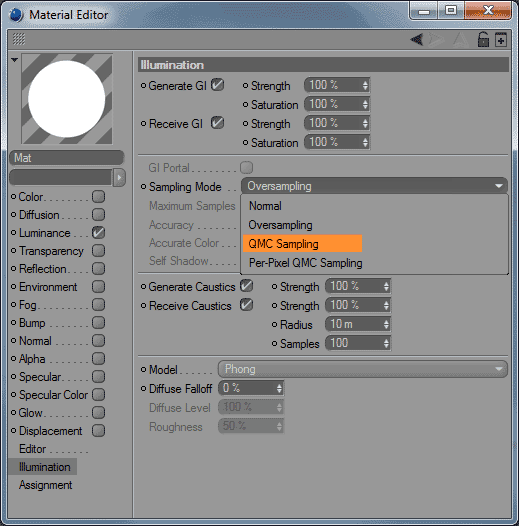
Task: Enable the Specular channel checkbox
Action: point(98,377)
